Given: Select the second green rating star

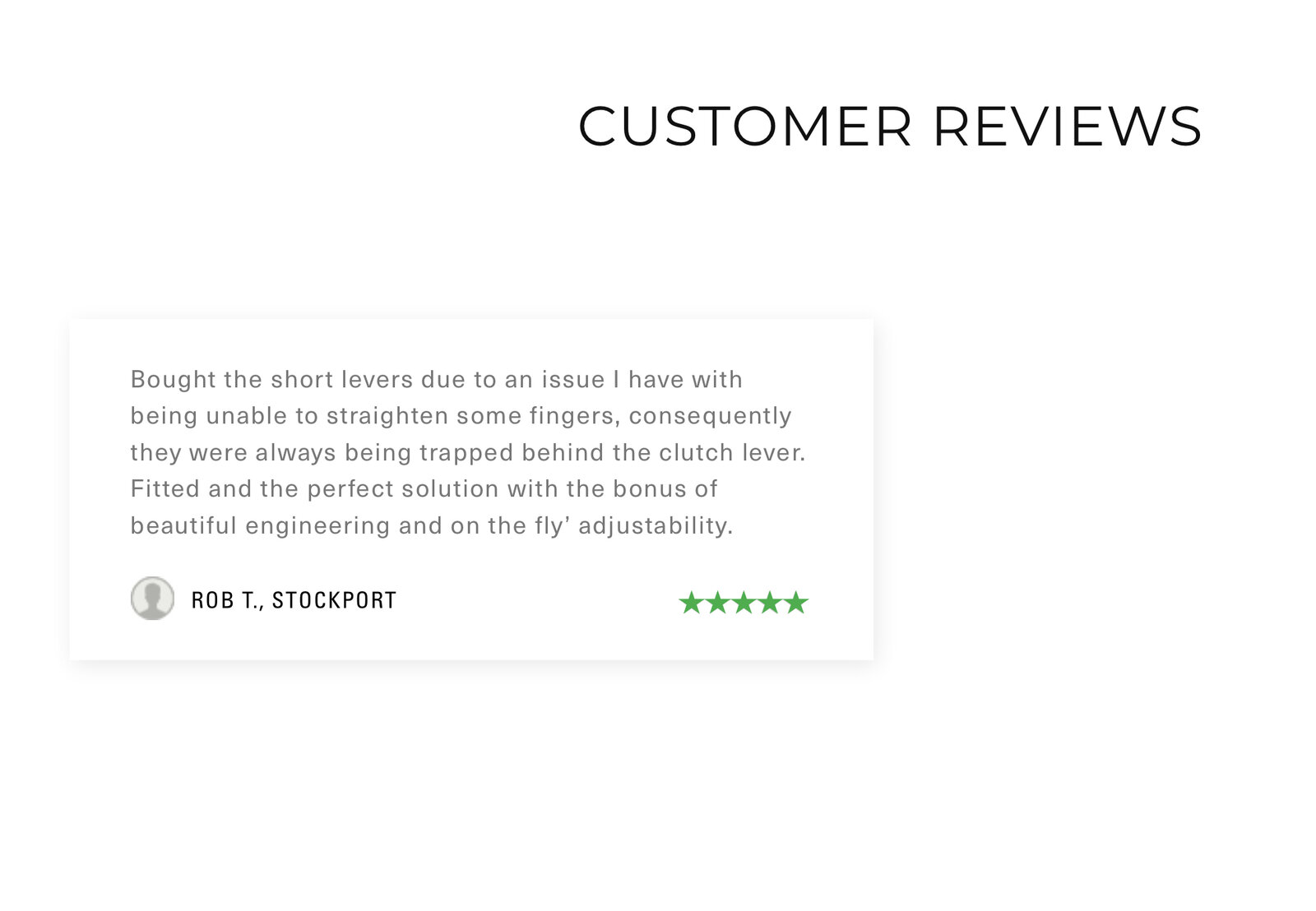Looking at the screenshot, I should click(x=717, y=603).
